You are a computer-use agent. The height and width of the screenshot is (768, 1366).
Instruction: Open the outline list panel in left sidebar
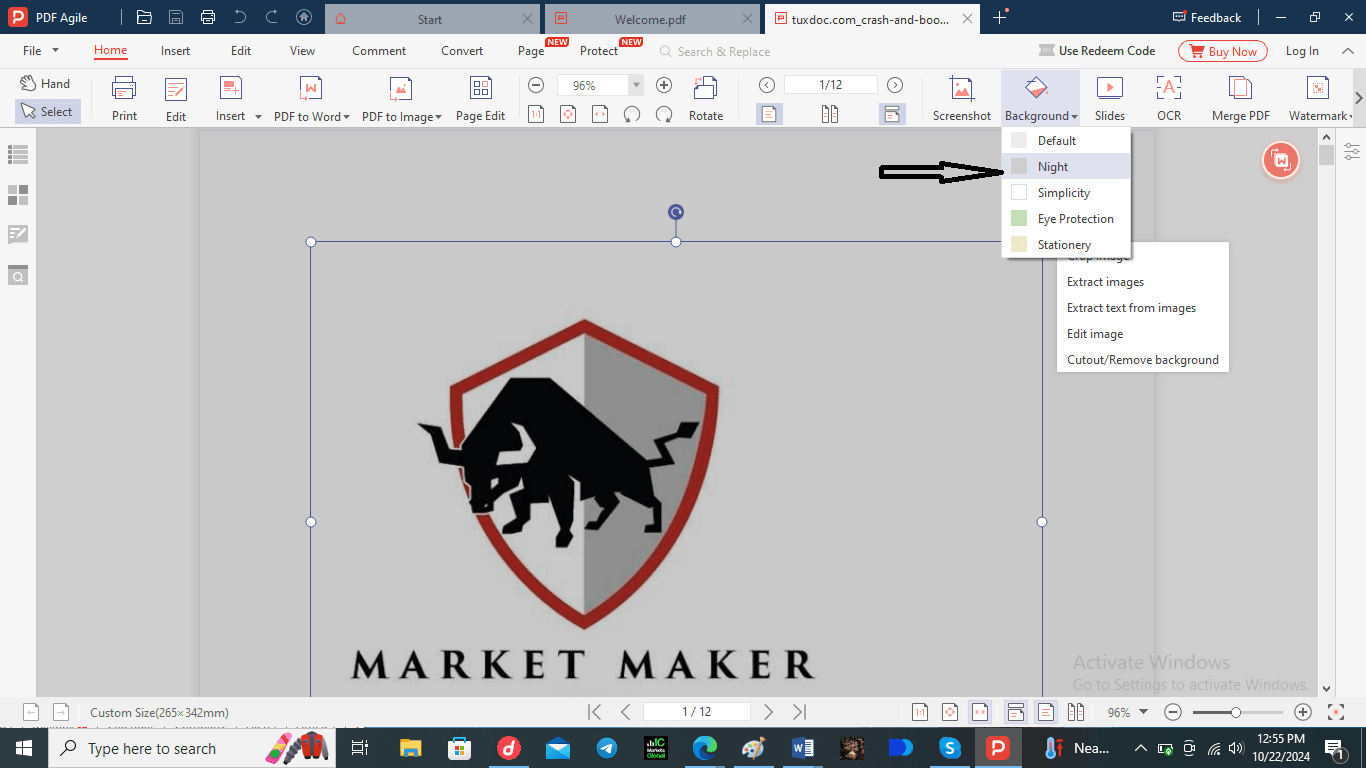18,154
